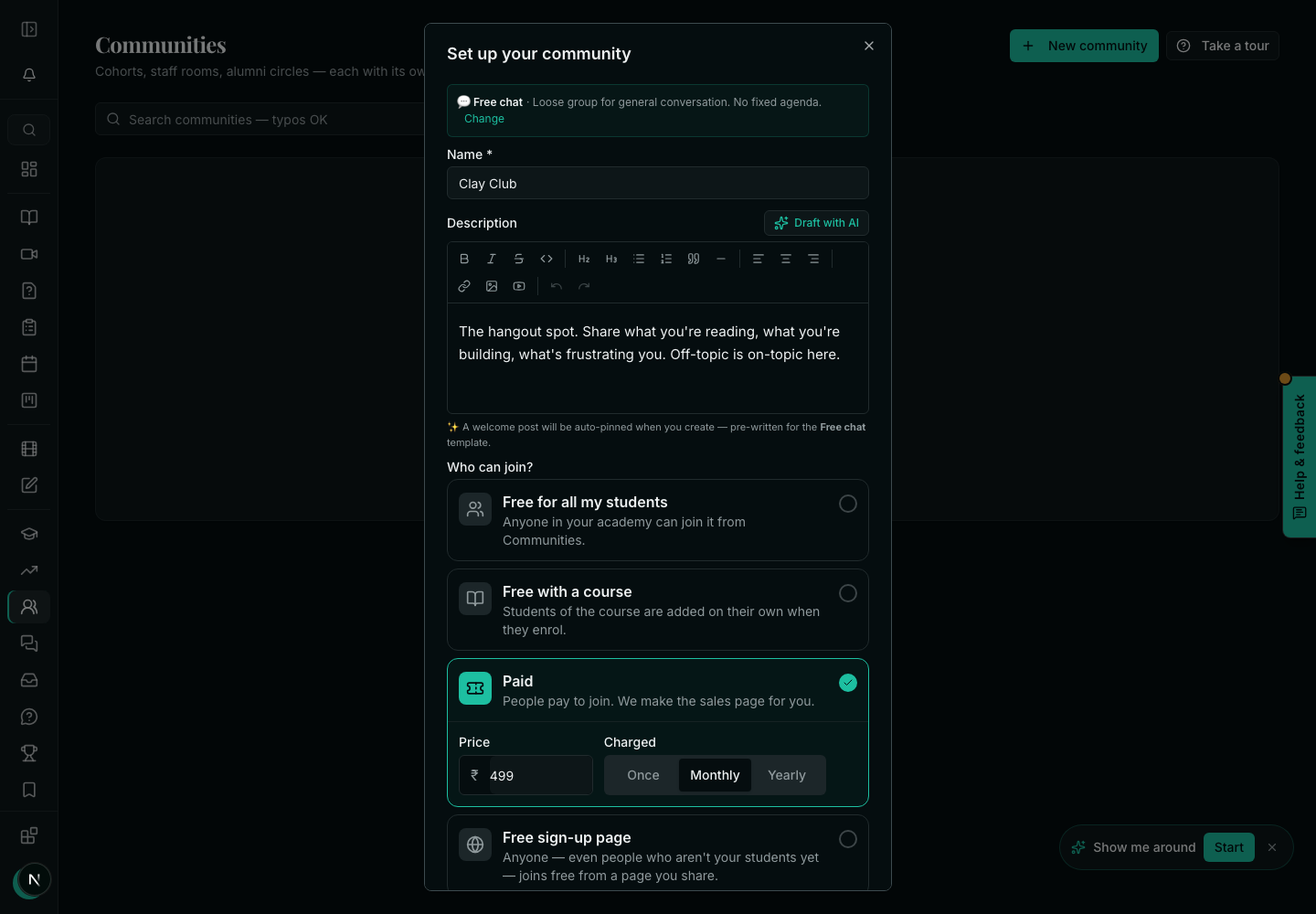The width and height of the screenshot is (1316, 914).
Task: Dismiss the 'Show me around' prompt
Action: click(x=1272, y=847)
